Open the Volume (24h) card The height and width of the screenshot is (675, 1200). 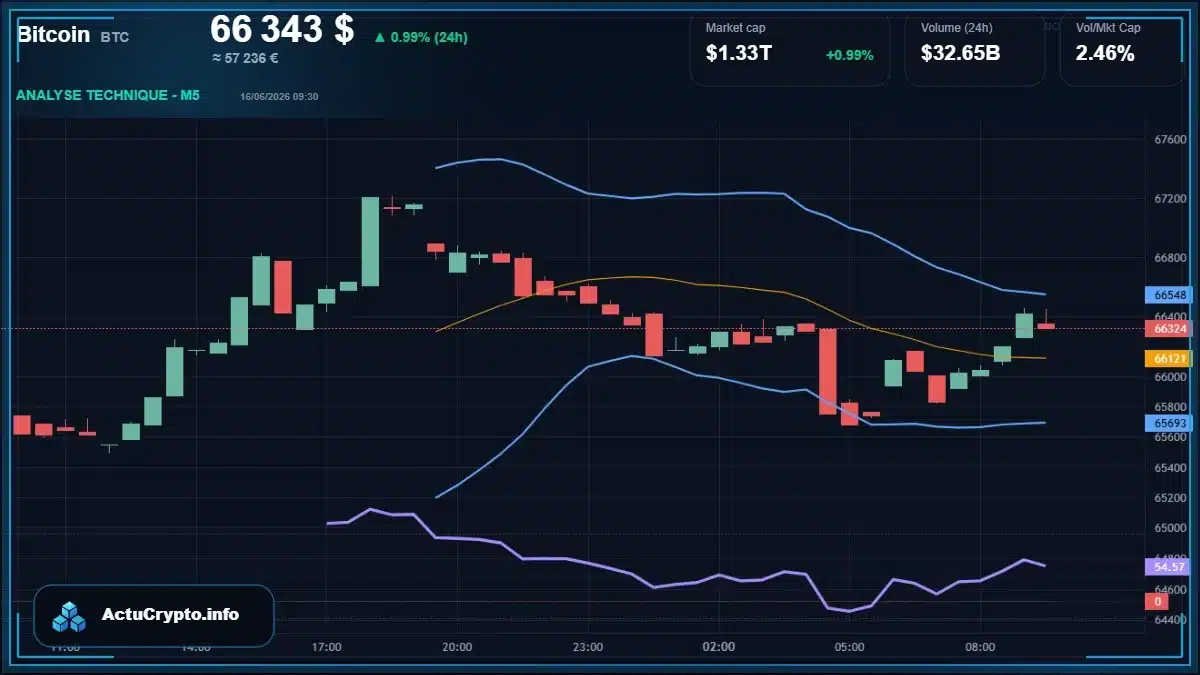coord(974,49)
